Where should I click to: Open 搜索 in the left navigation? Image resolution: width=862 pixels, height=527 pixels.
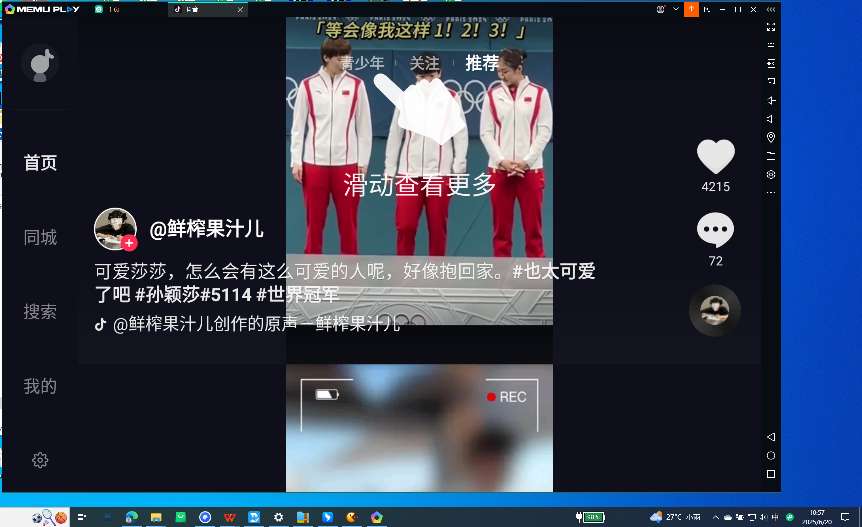click(x=40, y=312)
